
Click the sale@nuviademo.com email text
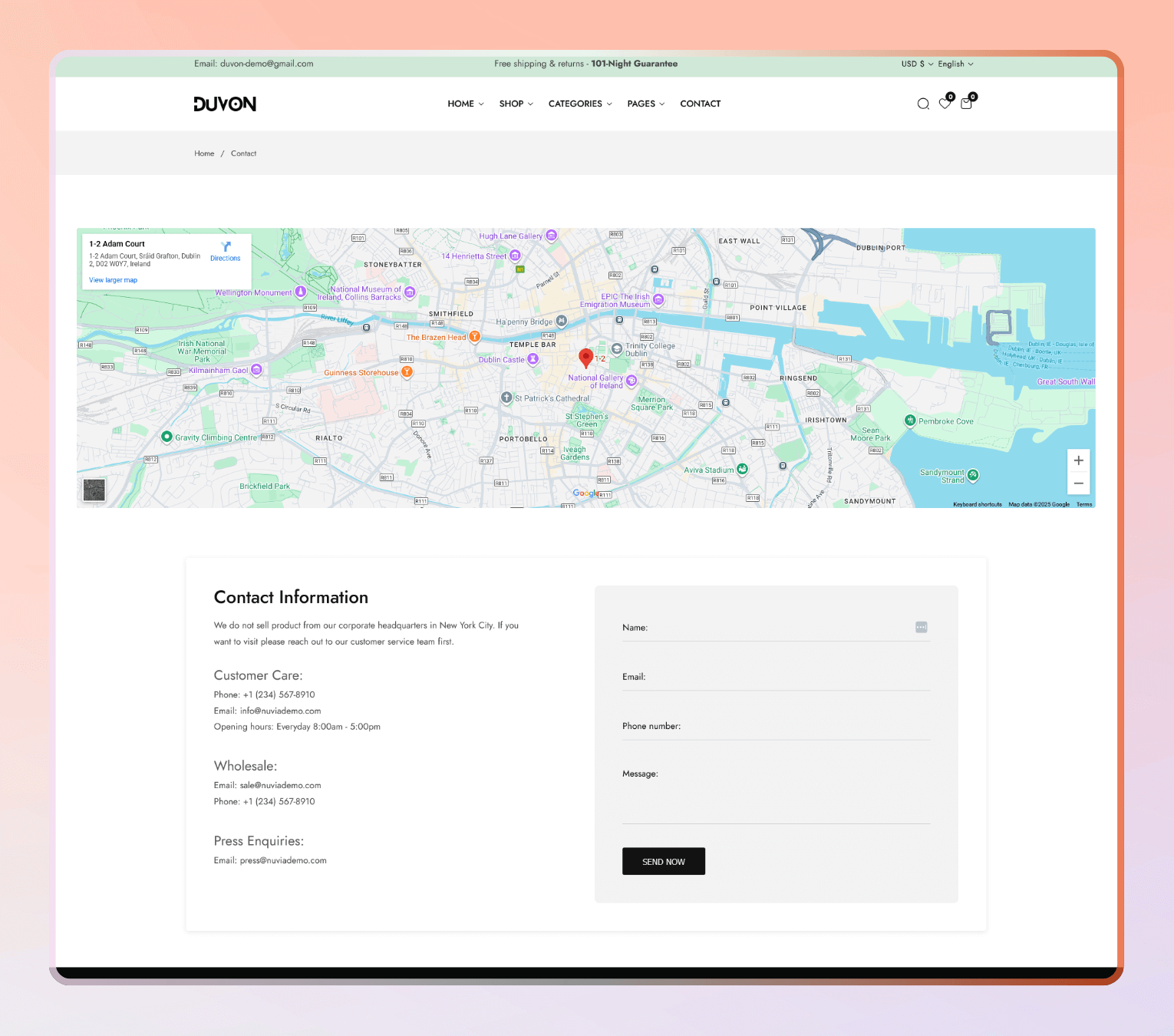[280, 785]
